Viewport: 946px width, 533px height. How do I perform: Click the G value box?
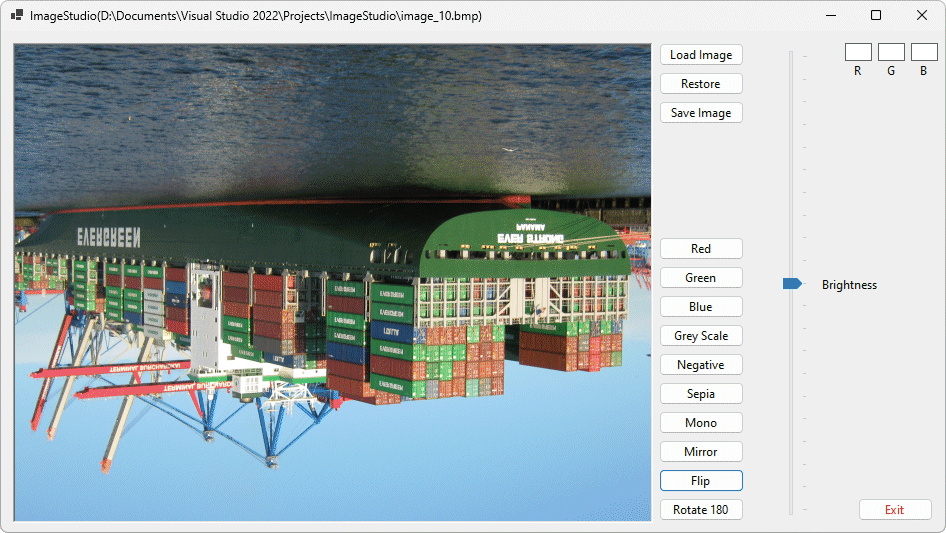tap(891, 52)
